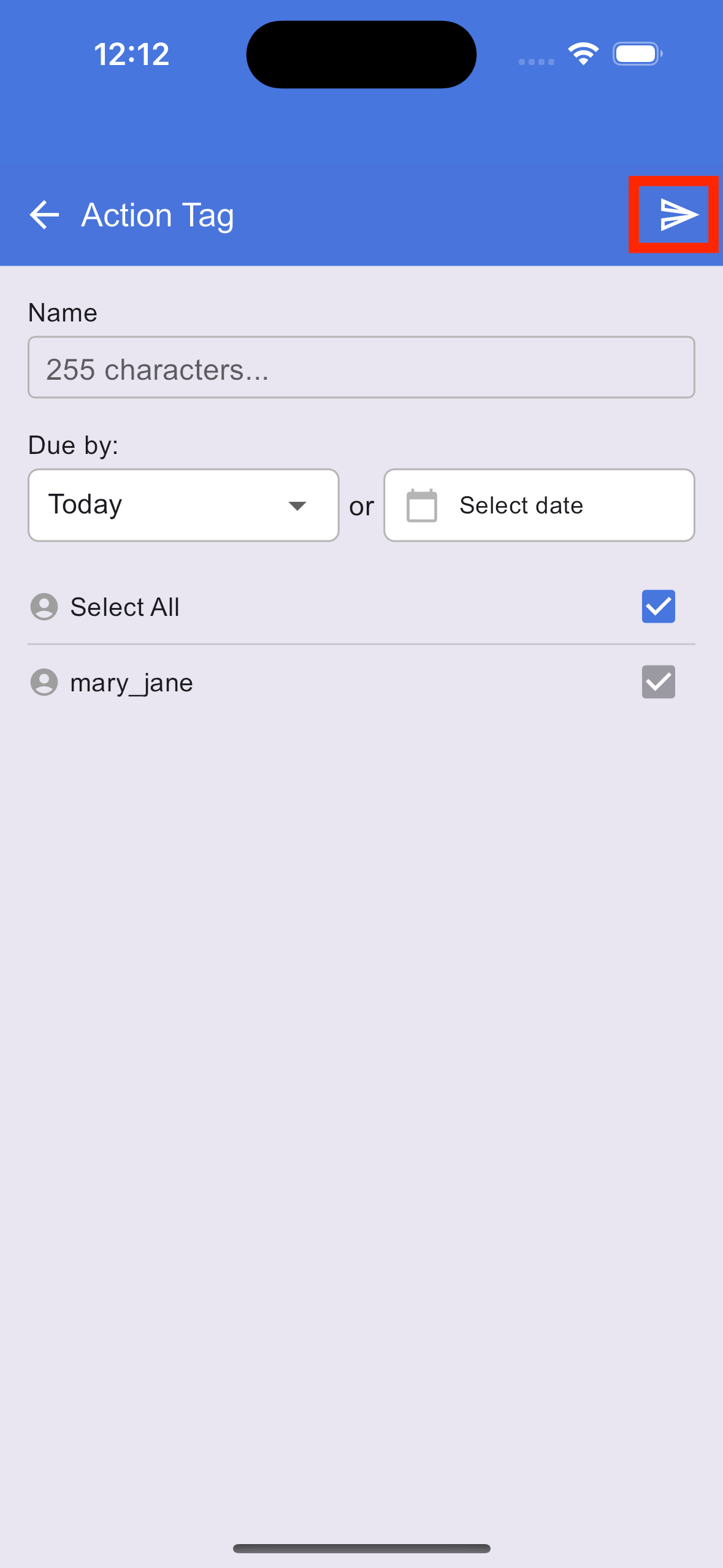Click the dropdown arrow next to Today
723x1568 pixels.
point(297,506)
